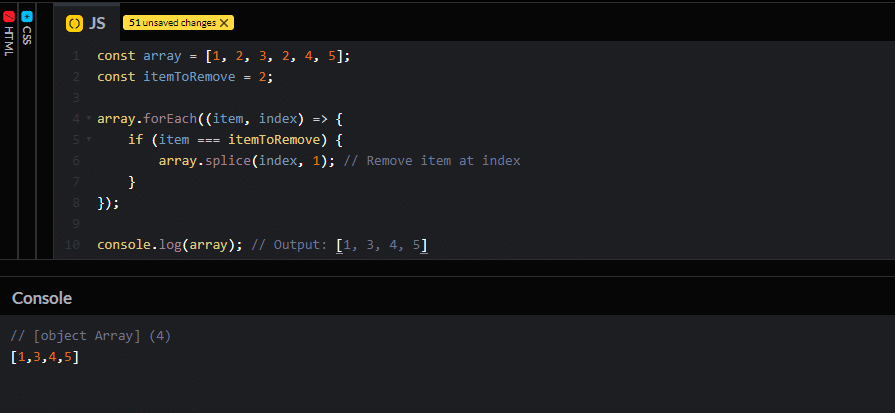
Task: Click the object Array console comment line
Action: coord(90,336)
